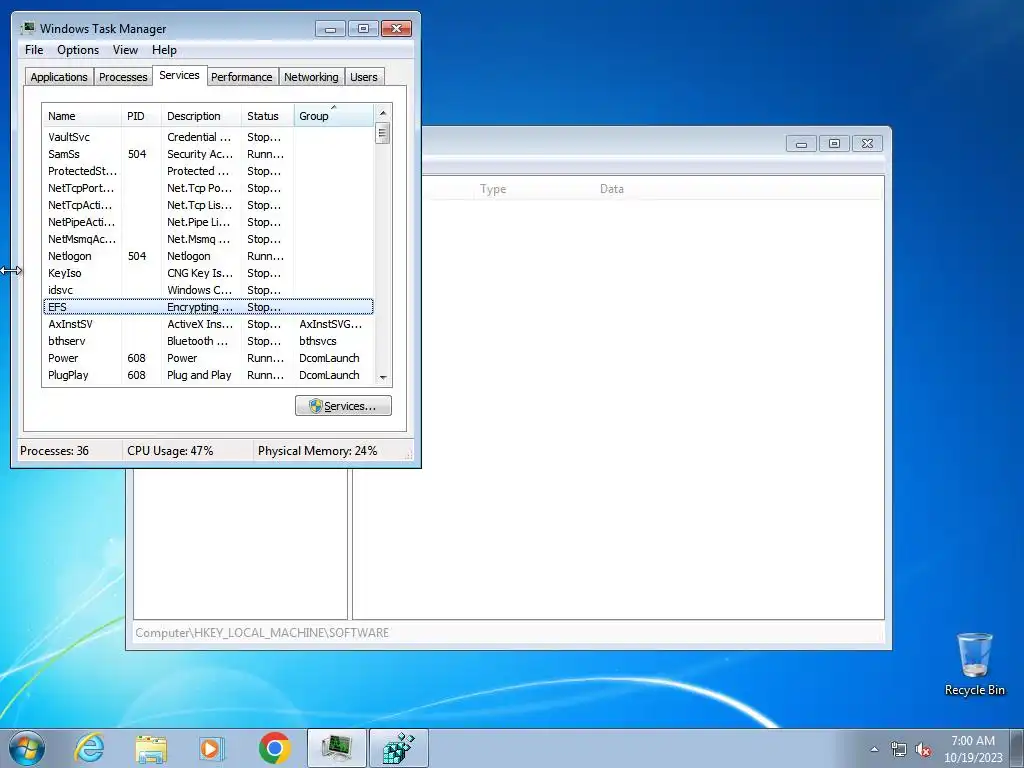The height and width of the screenshot is (768, 1024).
Task: Open the Windows Start menu orb
Action: (27, 748)
